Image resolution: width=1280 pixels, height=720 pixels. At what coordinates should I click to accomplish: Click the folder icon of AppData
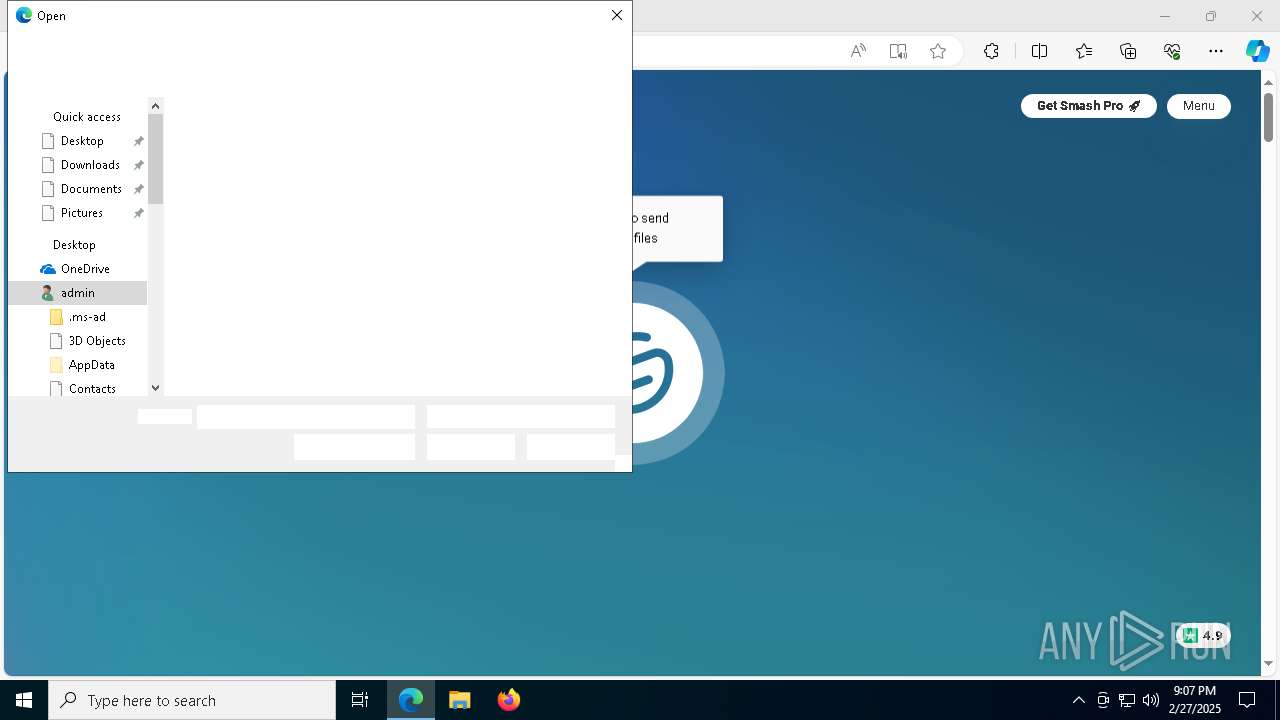click(x=56, y=365)
